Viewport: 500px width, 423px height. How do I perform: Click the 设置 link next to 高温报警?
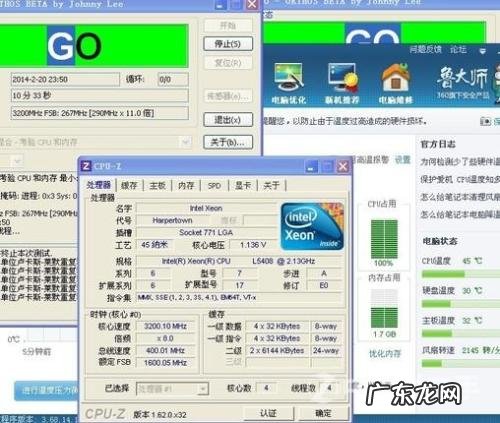(x=402, y=160)
